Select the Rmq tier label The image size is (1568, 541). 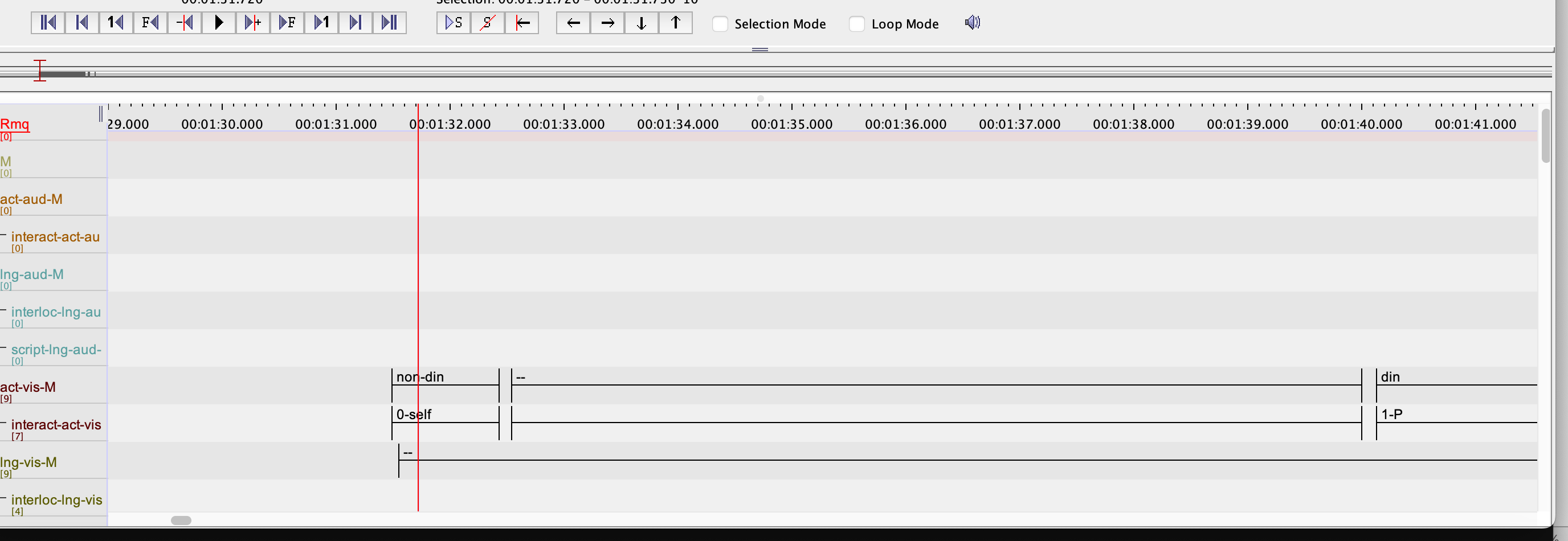coord(15,124)
